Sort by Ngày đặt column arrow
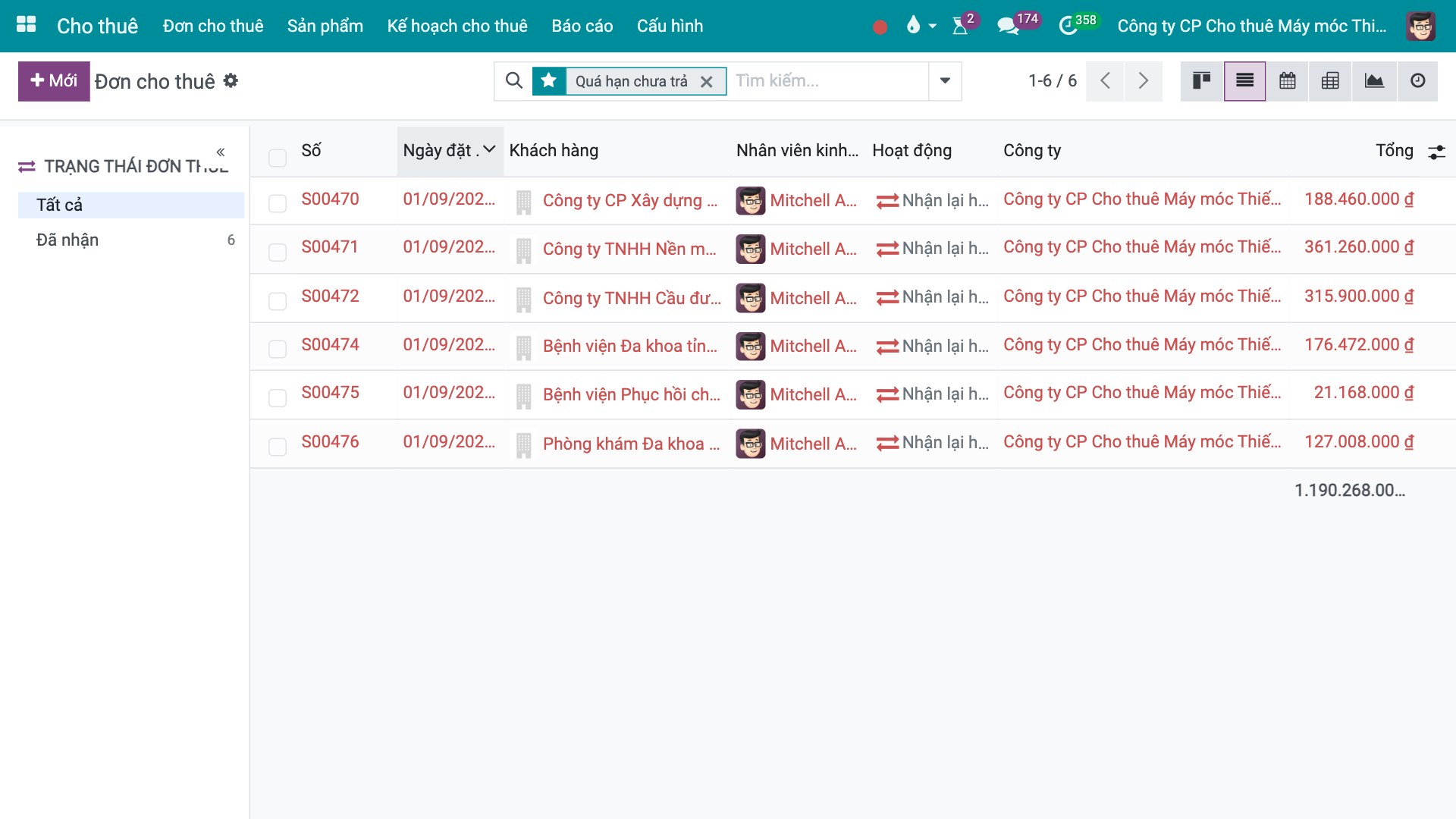1456x819 pixels. pyautogui.click(x=489, y=149)
